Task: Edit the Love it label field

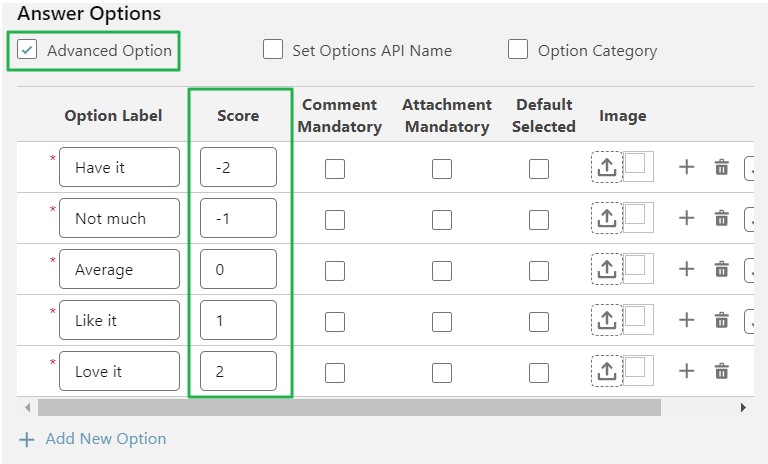Action: (x=120, y=371)
